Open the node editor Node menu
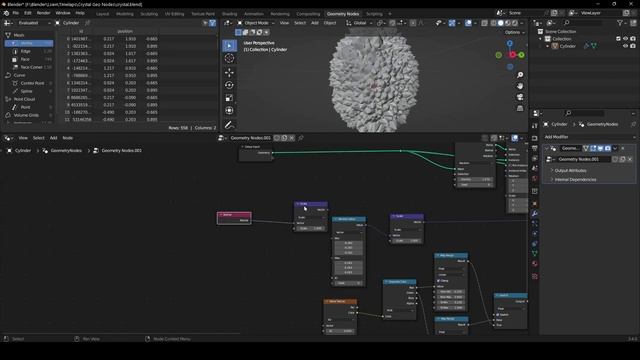The width and height of the screenshot is (640, 360). tap(68, 138)
